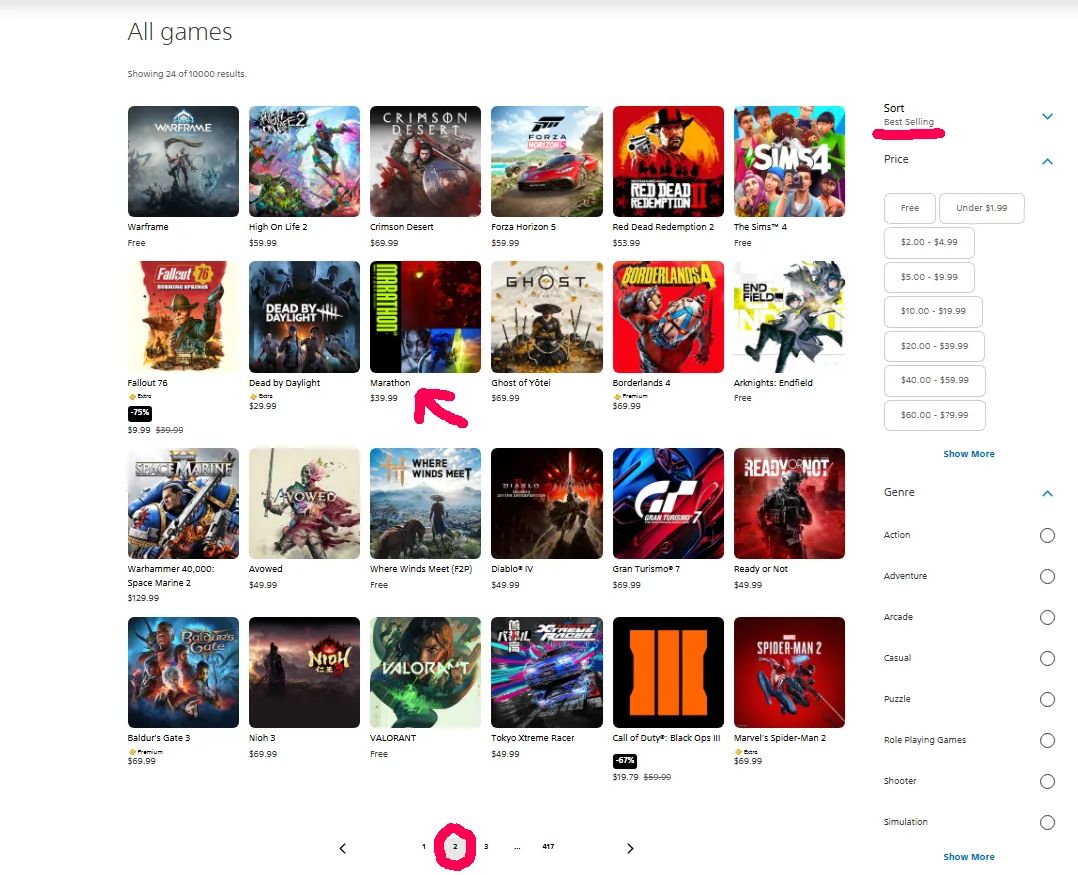Collapse the Price filter section
This screenshot has height=875, width=1078.
[1047, 160]
